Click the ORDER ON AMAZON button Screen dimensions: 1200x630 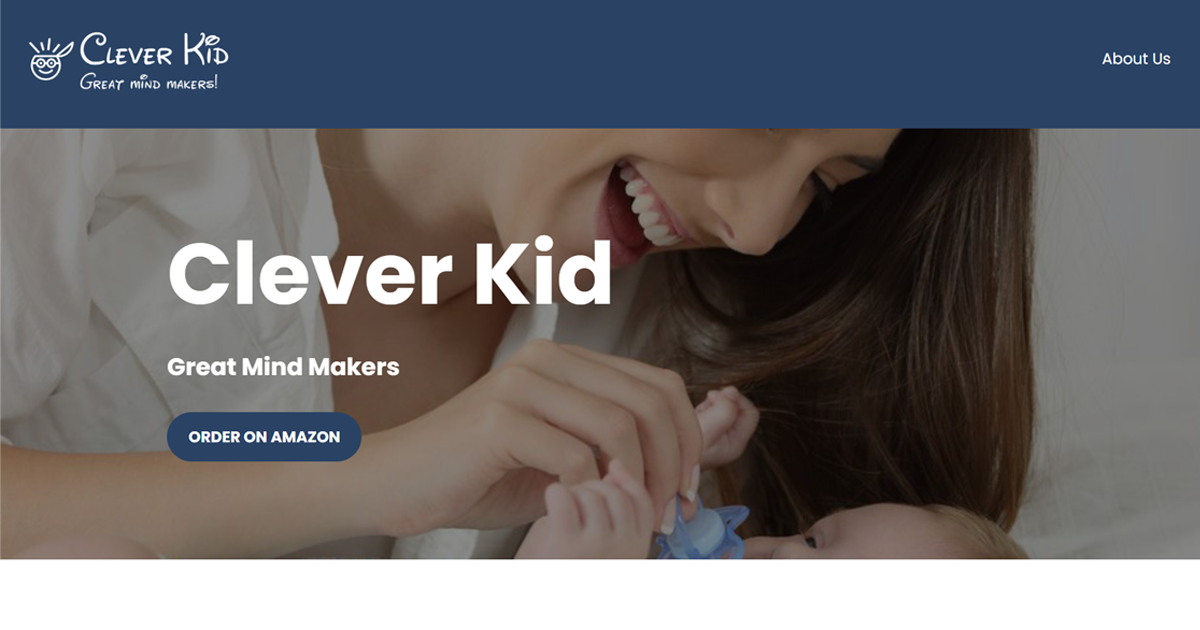pos(264,437)
